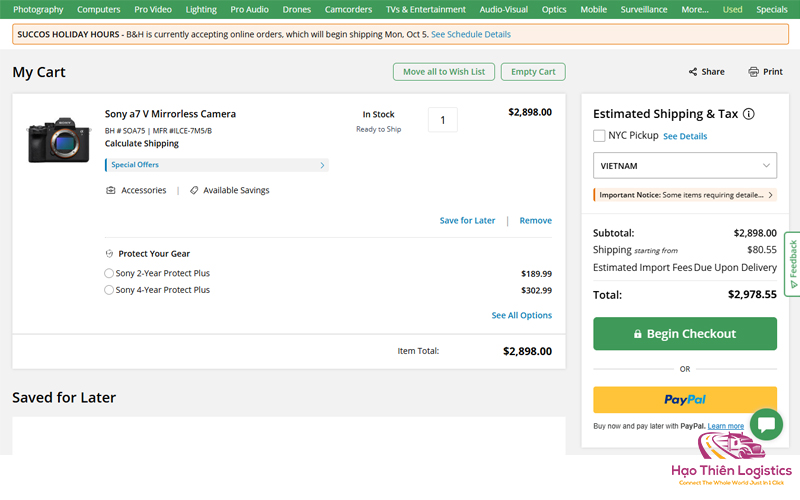Expand the Special Offers row

pyautogui.click(x=217, y=165)
